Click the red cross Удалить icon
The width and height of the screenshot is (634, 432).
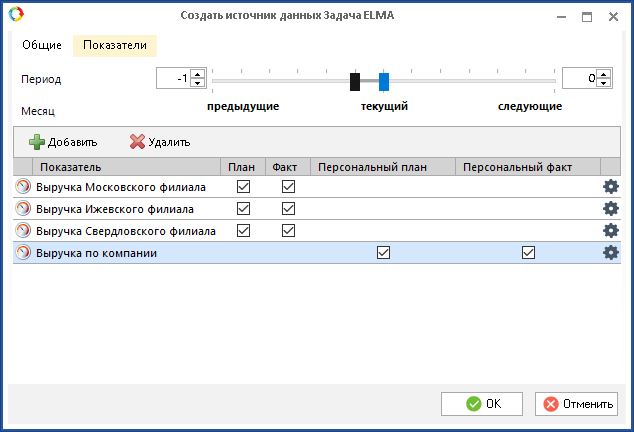click(137, 142)
